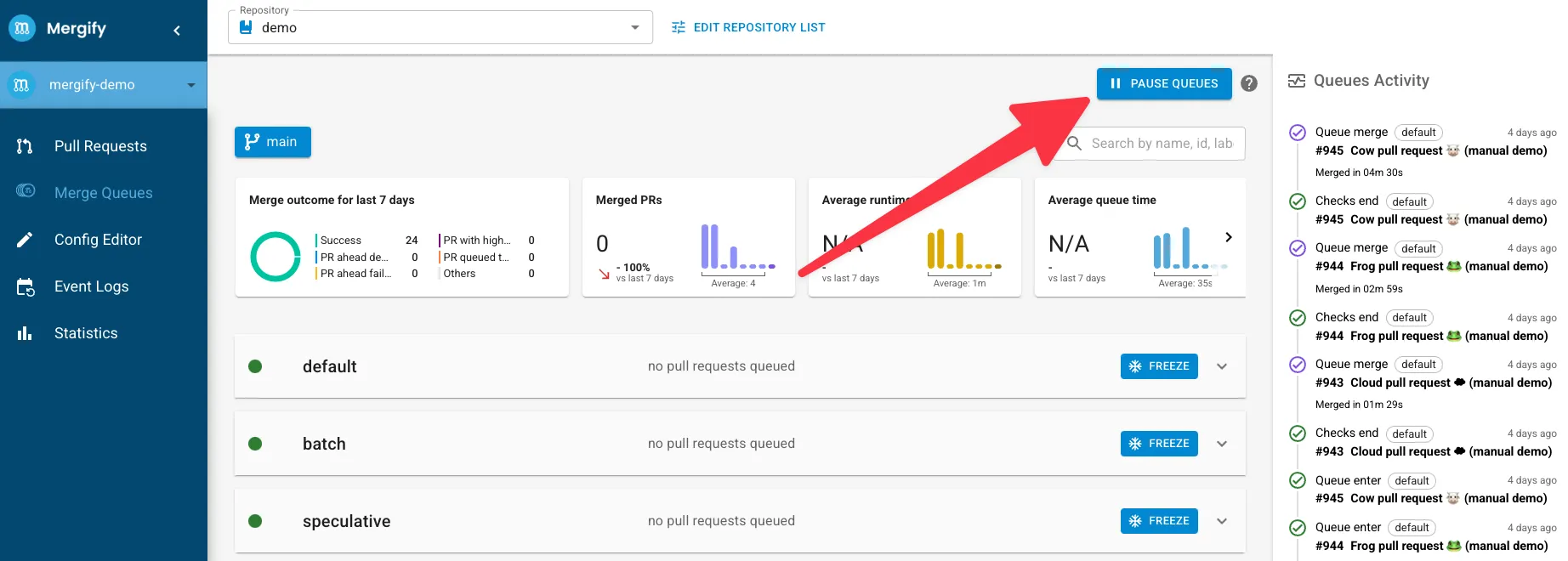Freeze the default queue

[x=1159, y=366]
